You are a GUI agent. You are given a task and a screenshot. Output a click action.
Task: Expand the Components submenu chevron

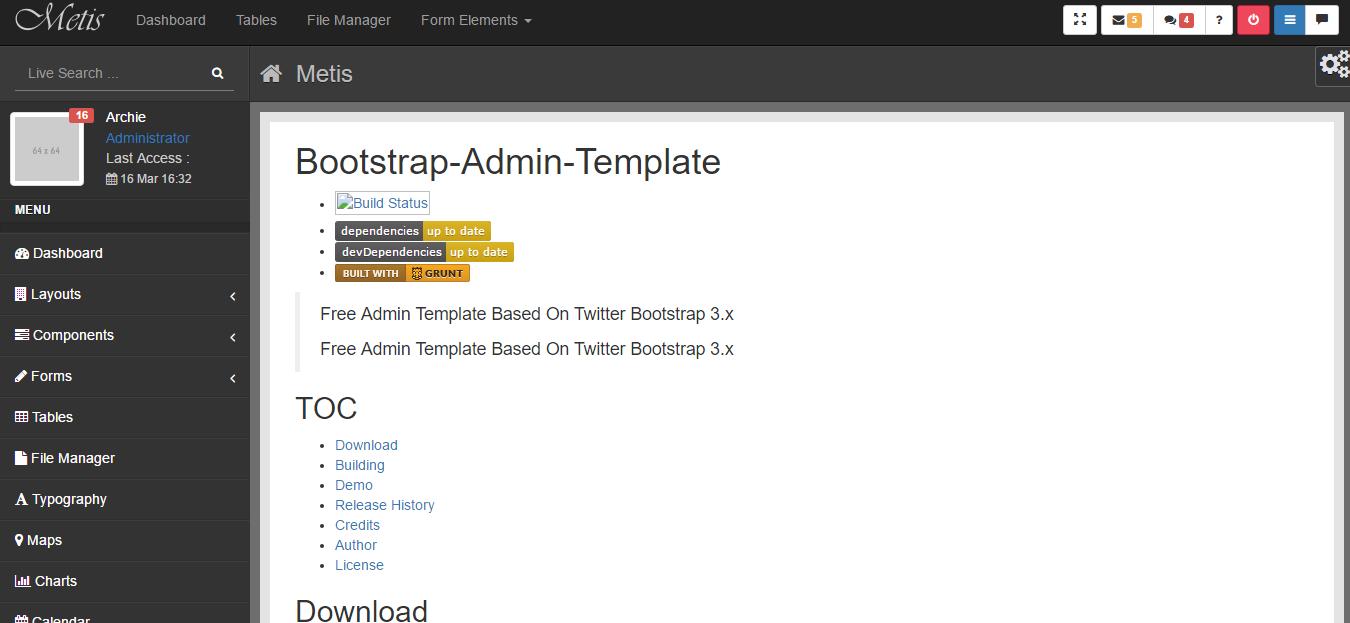click(x=232, y=337)
